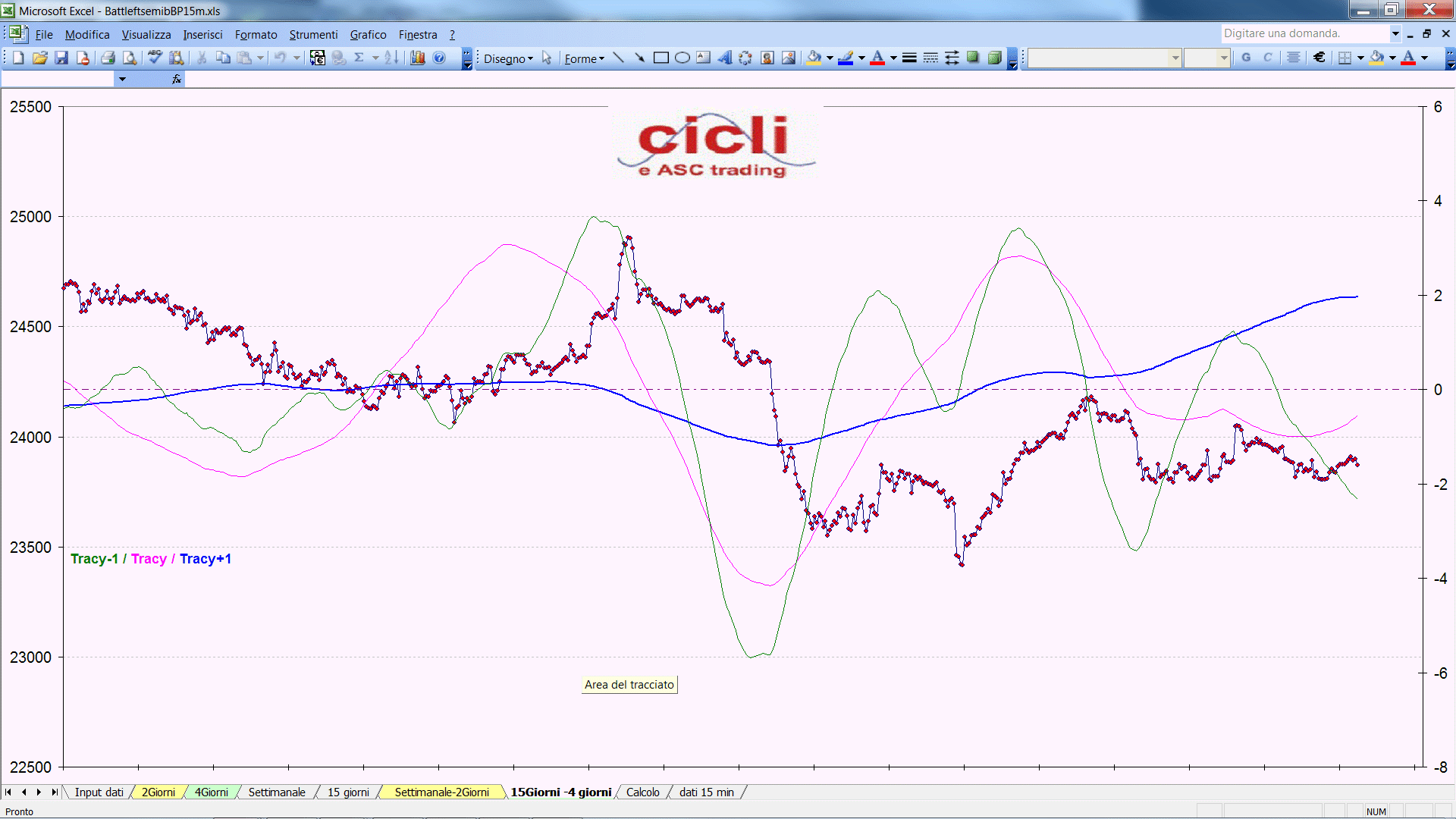This screenshot has height=819, width=1456.
Task: Click the fx insert function button
Action: click(x=177, y=79)
